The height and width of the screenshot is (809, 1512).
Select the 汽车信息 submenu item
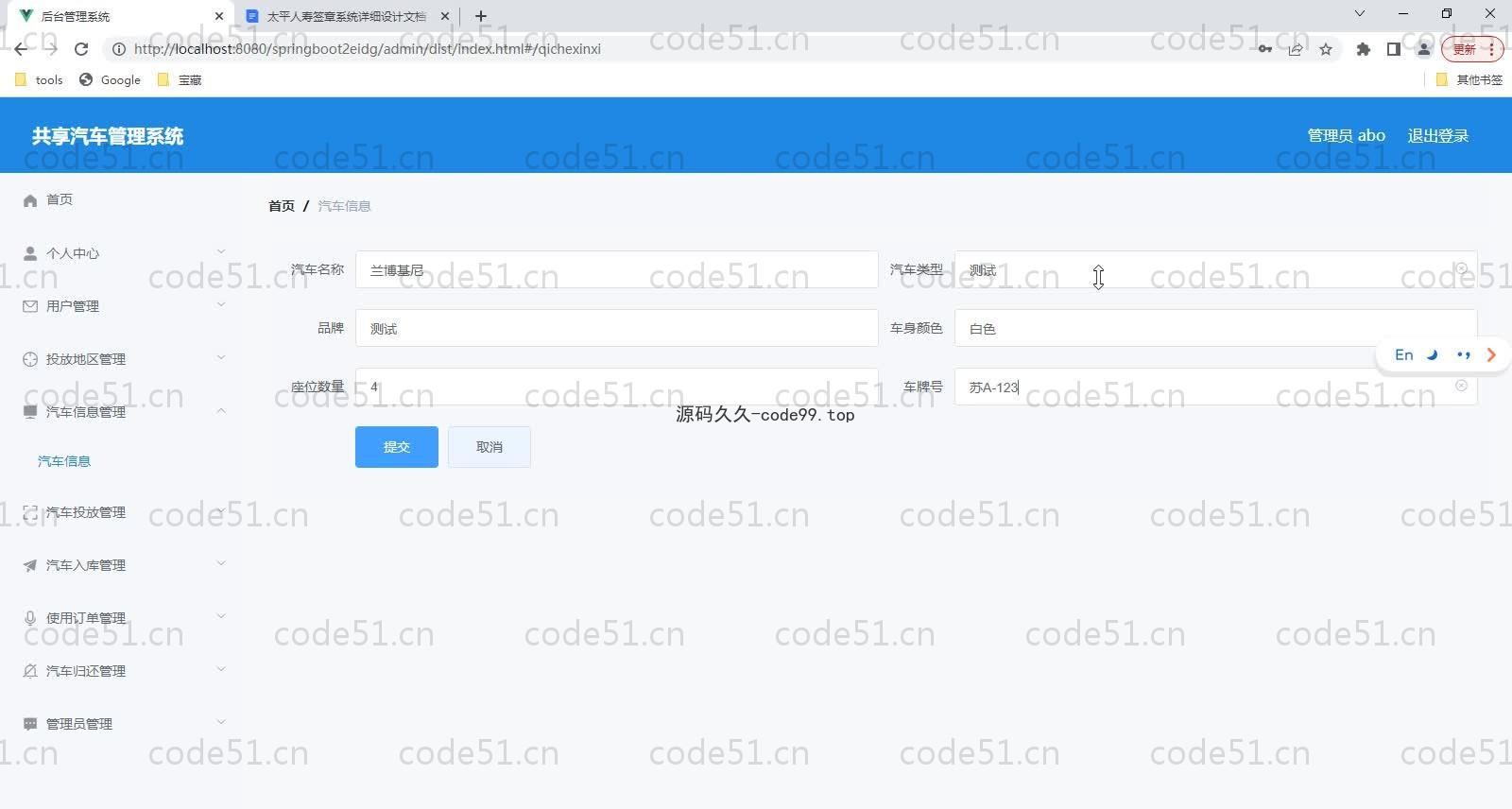(64, 461)
